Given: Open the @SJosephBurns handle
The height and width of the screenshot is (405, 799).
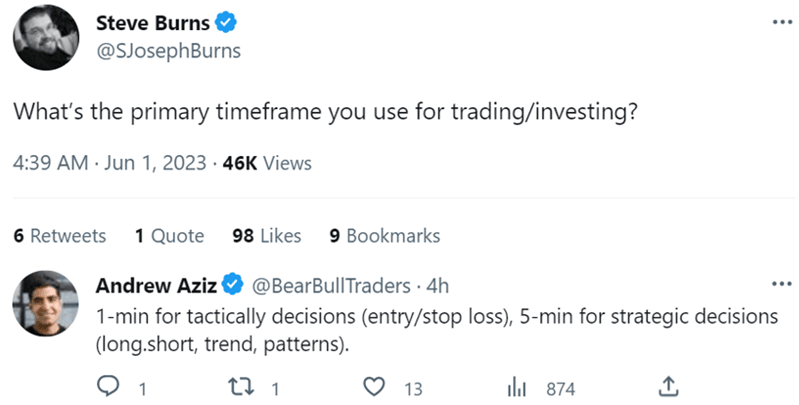Looking at the screenshot, I should click(x=168, y=51).
